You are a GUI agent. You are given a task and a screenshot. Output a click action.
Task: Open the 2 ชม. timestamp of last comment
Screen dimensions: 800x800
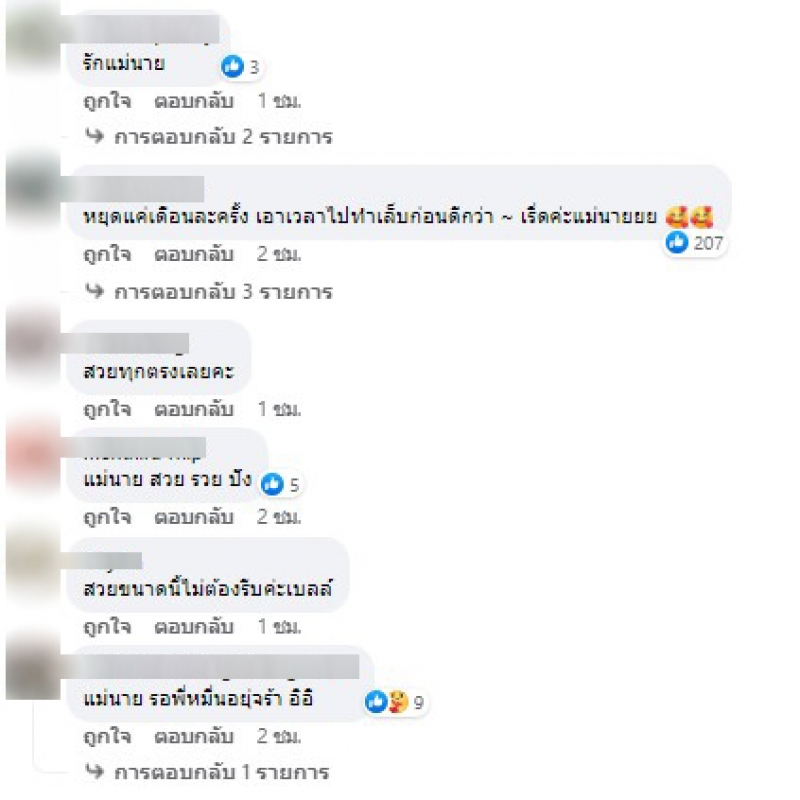279,736
